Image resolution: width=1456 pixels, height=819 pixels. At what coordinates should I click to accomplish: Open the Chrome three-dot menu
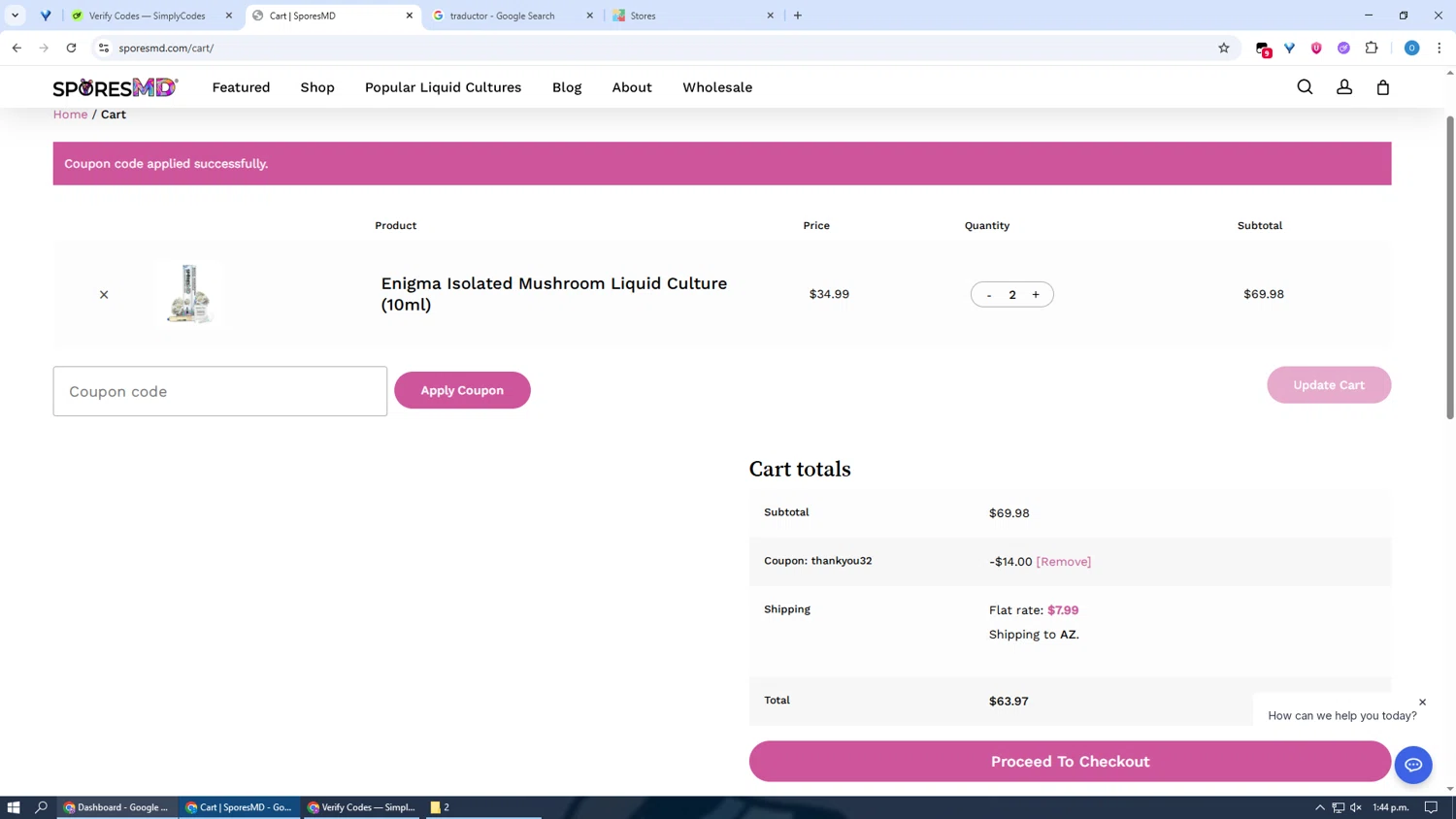tap(1439, 48)
